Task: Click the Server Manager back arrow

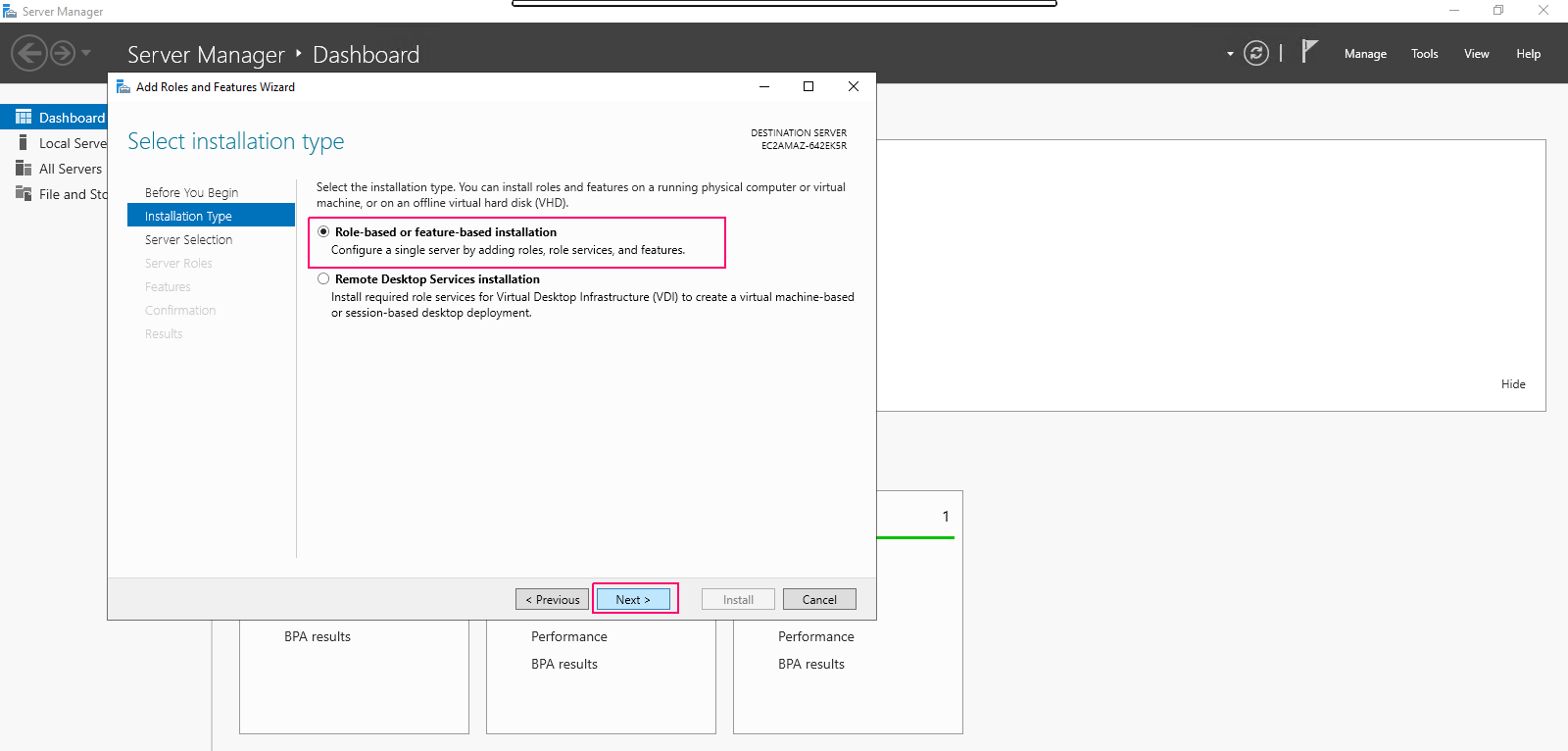Action: (x=29, y=53)
